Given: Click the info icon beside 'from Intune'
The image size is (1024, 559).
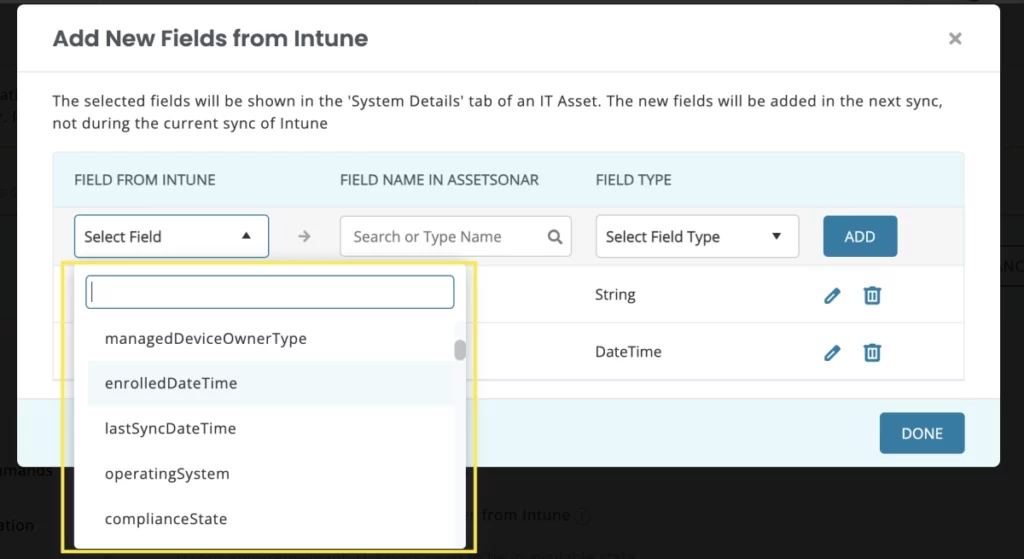Looking at the screenshot, I should [583, 516].
